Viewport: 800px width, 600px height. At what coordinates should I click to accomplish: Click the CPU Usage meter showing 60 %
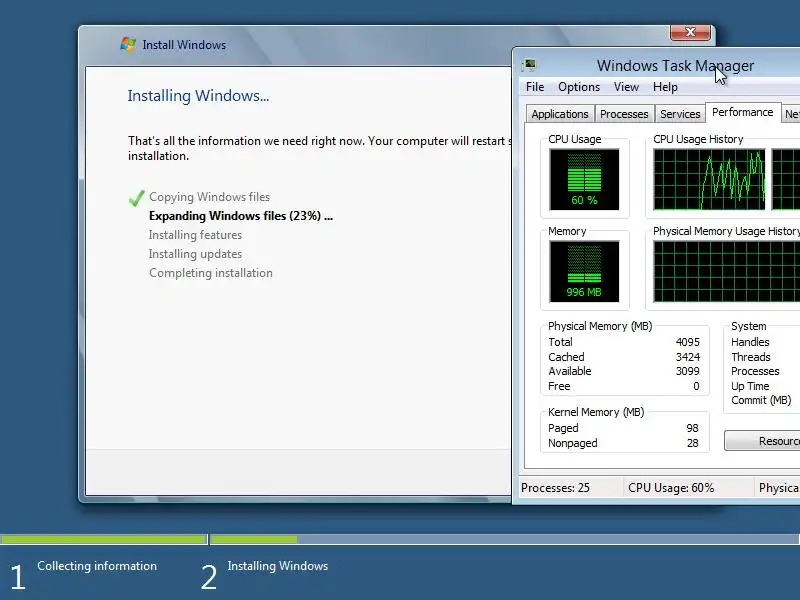[x=584, y=179]
